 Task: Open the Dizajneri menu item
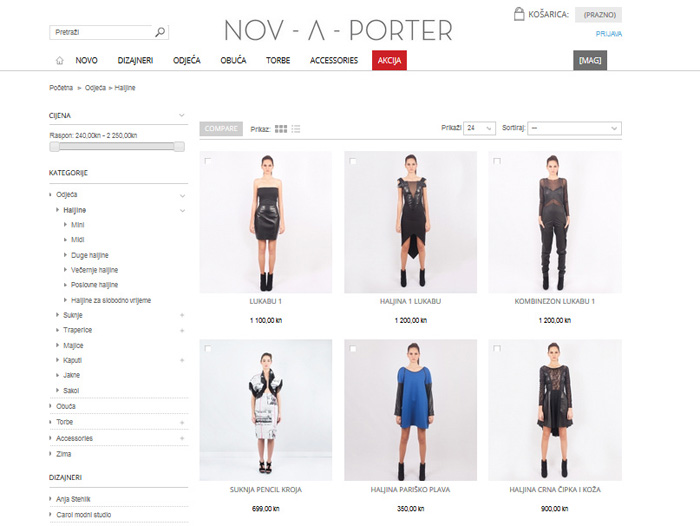135,60
